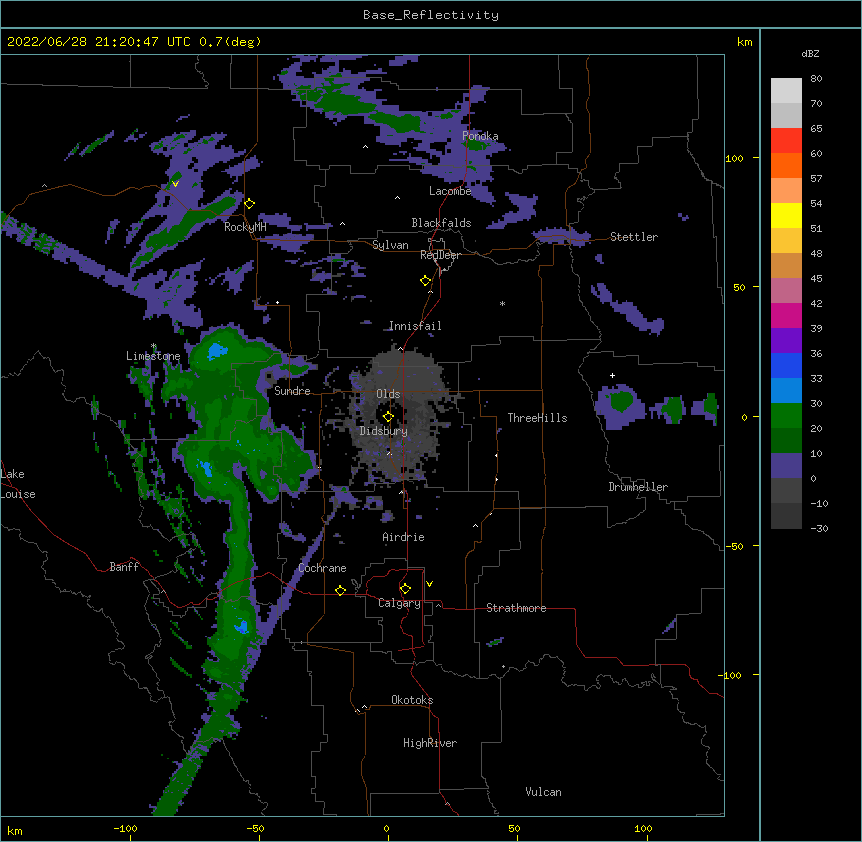Click the Cochrane label
862x842 pixels.
coord(323,568)
